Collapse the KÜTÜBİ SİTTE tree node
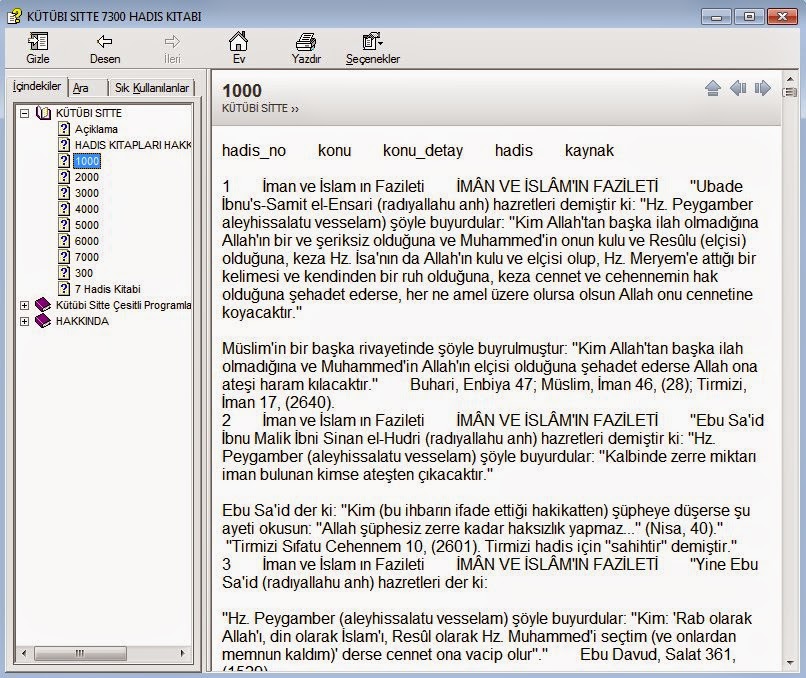 (x=25, y=113)
